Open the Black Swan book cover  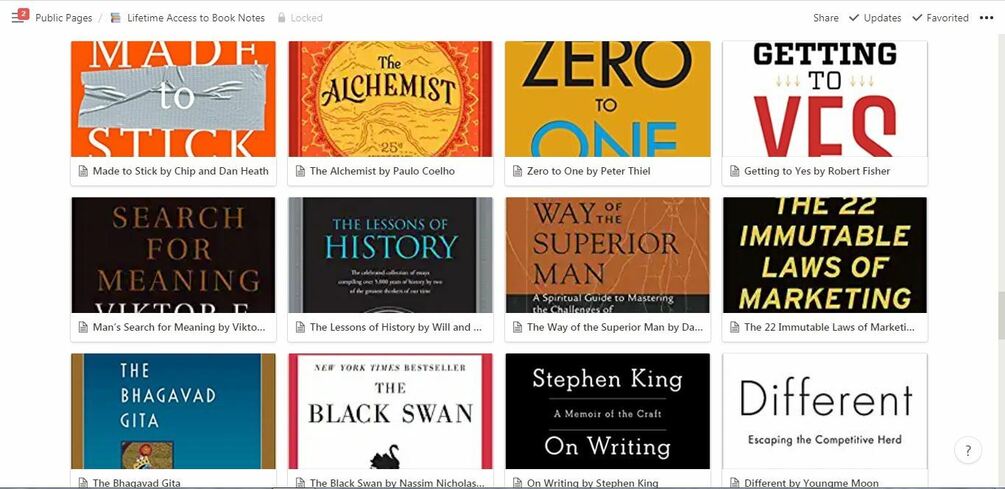tap(390, 411)
